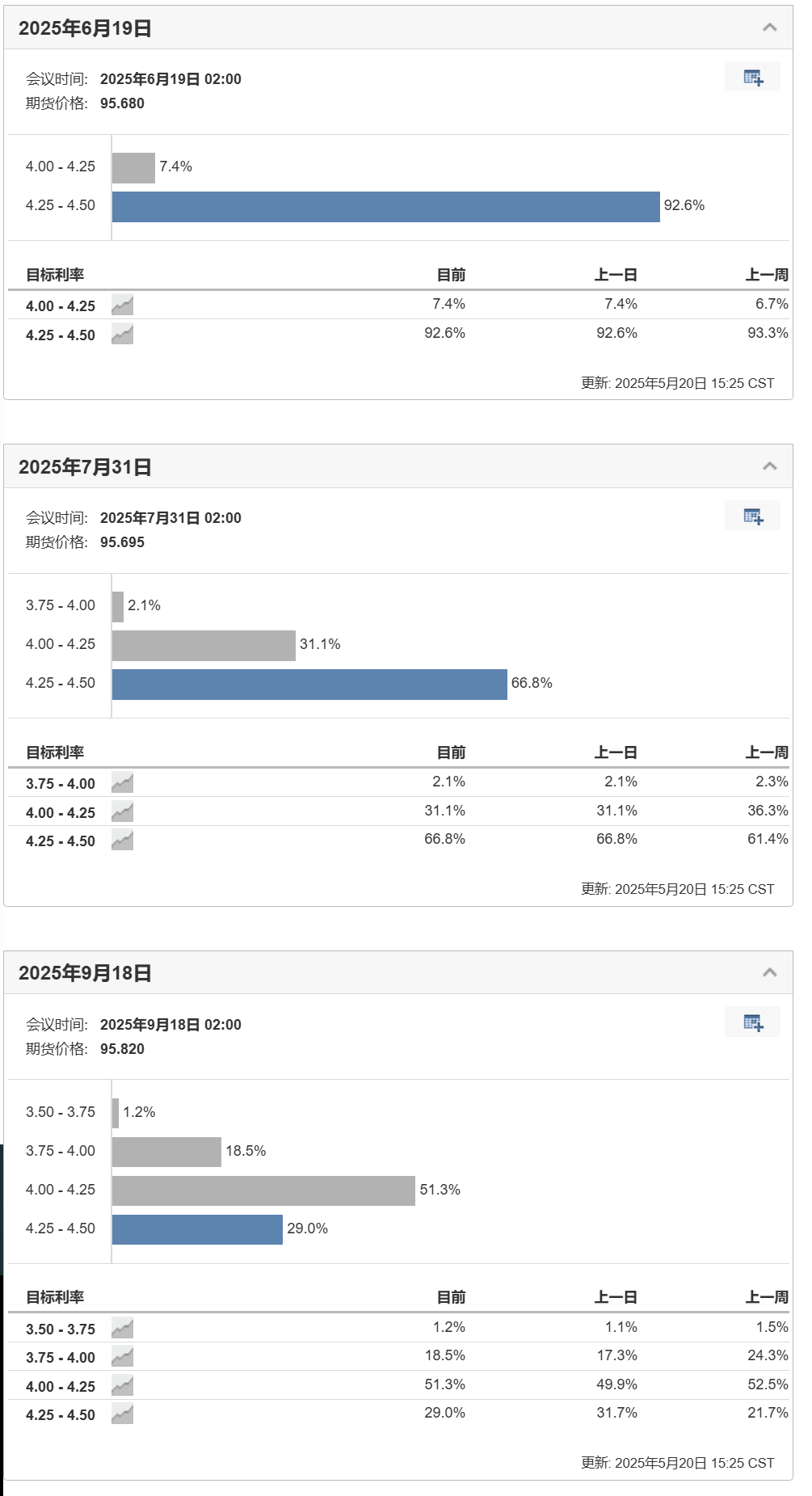The height and width of the screenshot is (1496, 812).
Task: Click table-add icon in June 19 panel
Action: tap(752, 77)
